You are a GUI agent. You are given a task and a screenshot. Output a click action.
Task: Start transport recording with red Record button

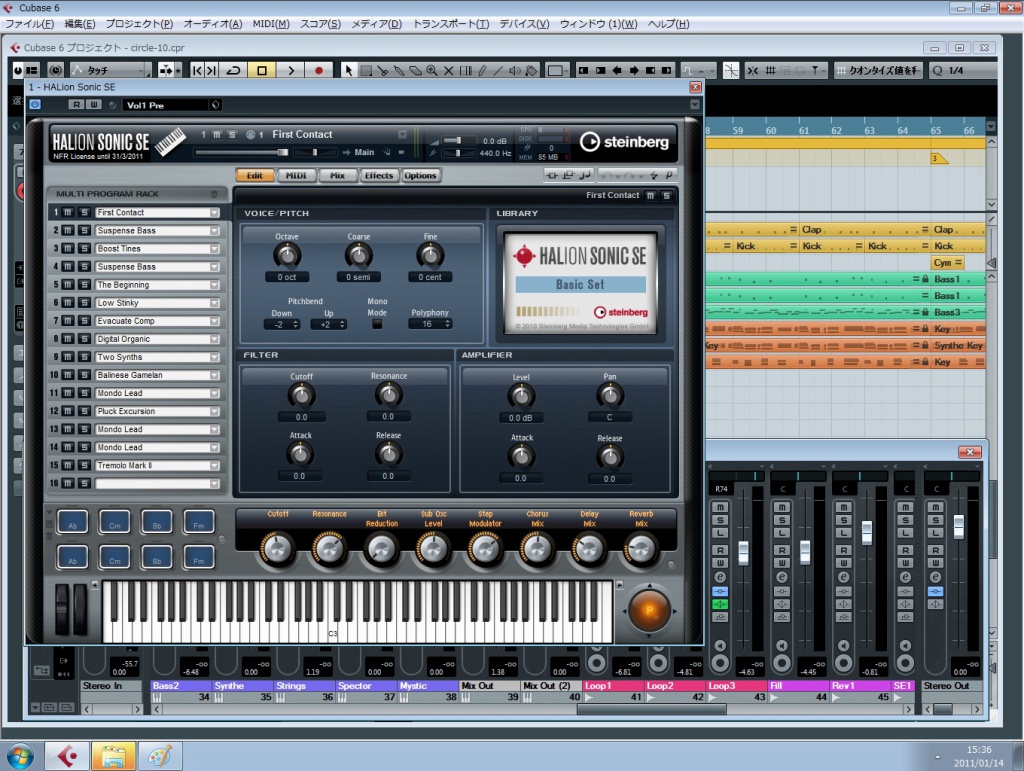(x=319, y=71)
